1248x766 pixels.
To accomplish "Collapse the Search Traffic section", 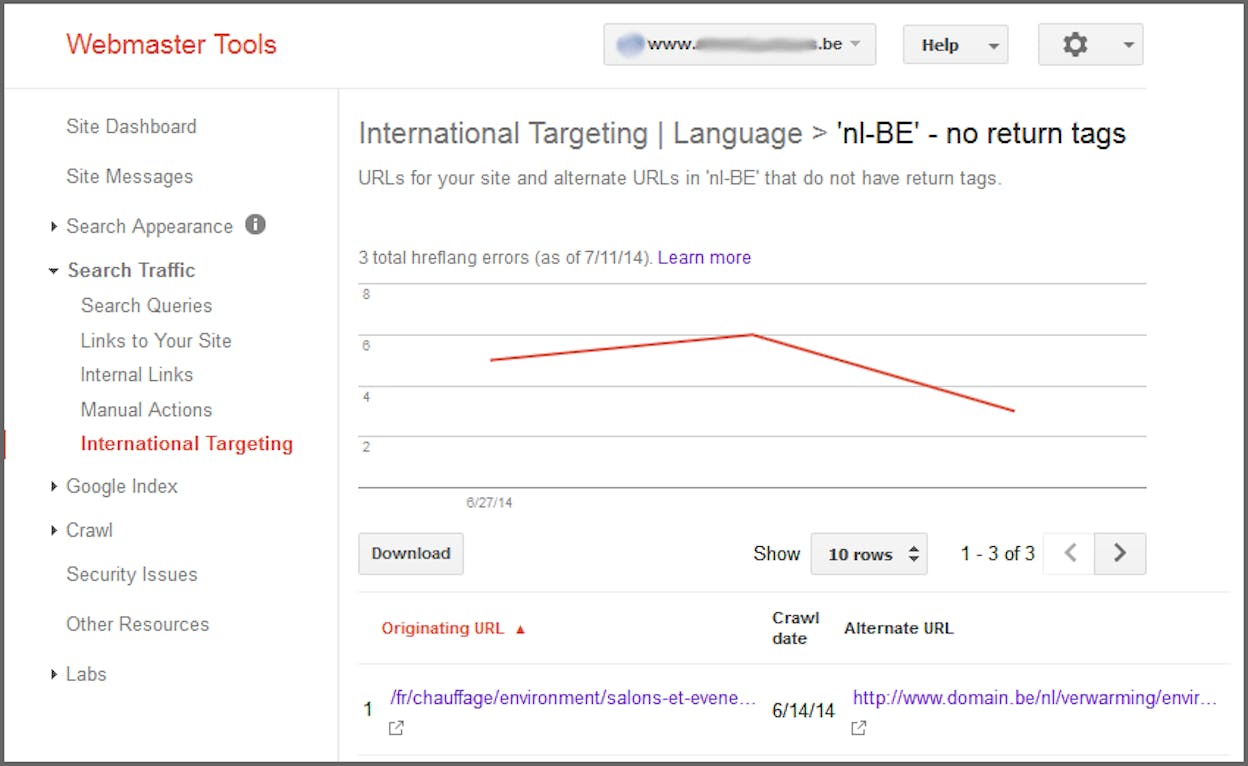I will point(54,271).
